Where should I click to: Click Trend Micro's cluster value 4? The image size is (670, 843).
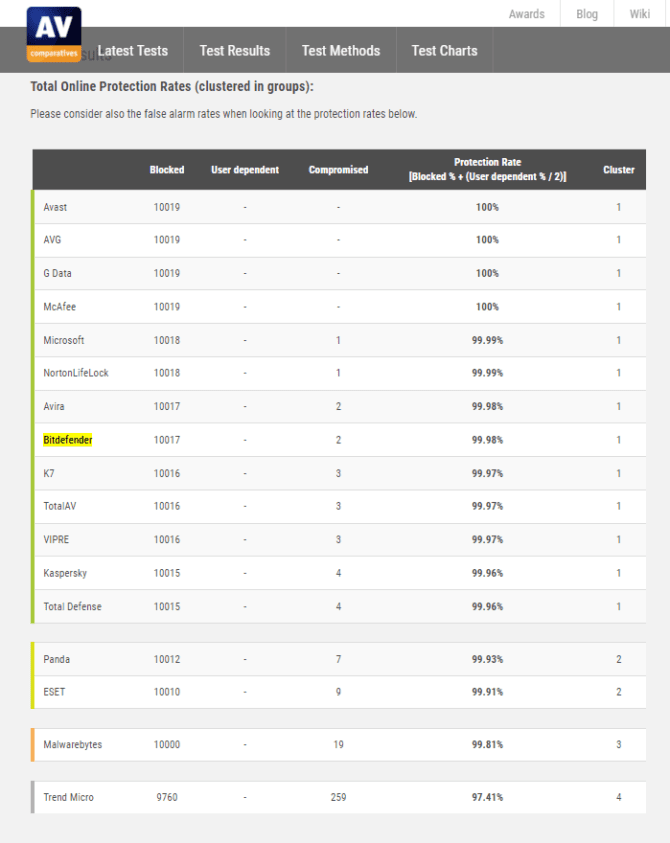pos(618,797)
